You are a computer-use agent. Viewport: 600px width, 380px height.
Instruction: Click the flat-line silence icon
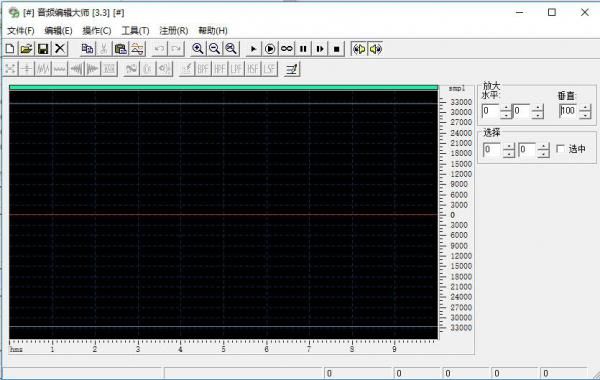point(60,69)
